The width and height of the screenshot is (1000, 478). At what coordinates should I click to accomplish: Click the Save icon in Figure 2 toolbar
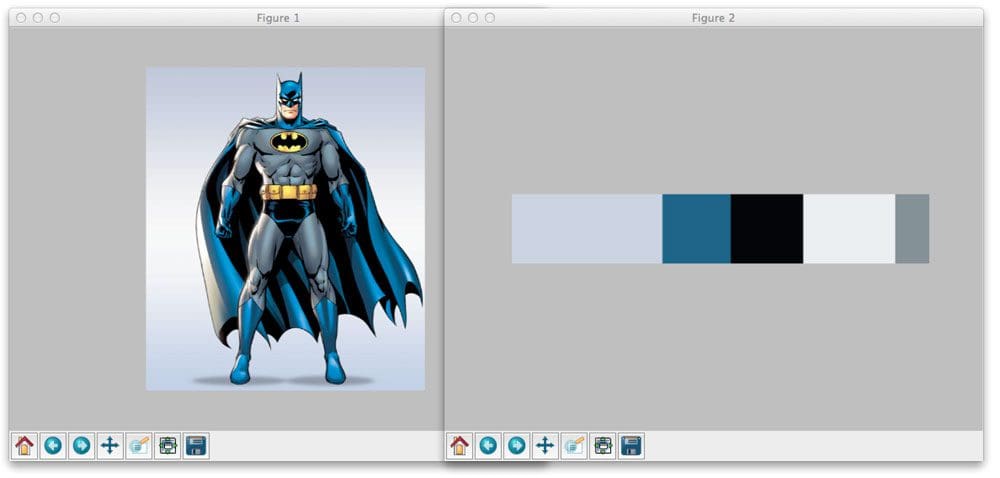pyautogui.click(x=631, y=446)
